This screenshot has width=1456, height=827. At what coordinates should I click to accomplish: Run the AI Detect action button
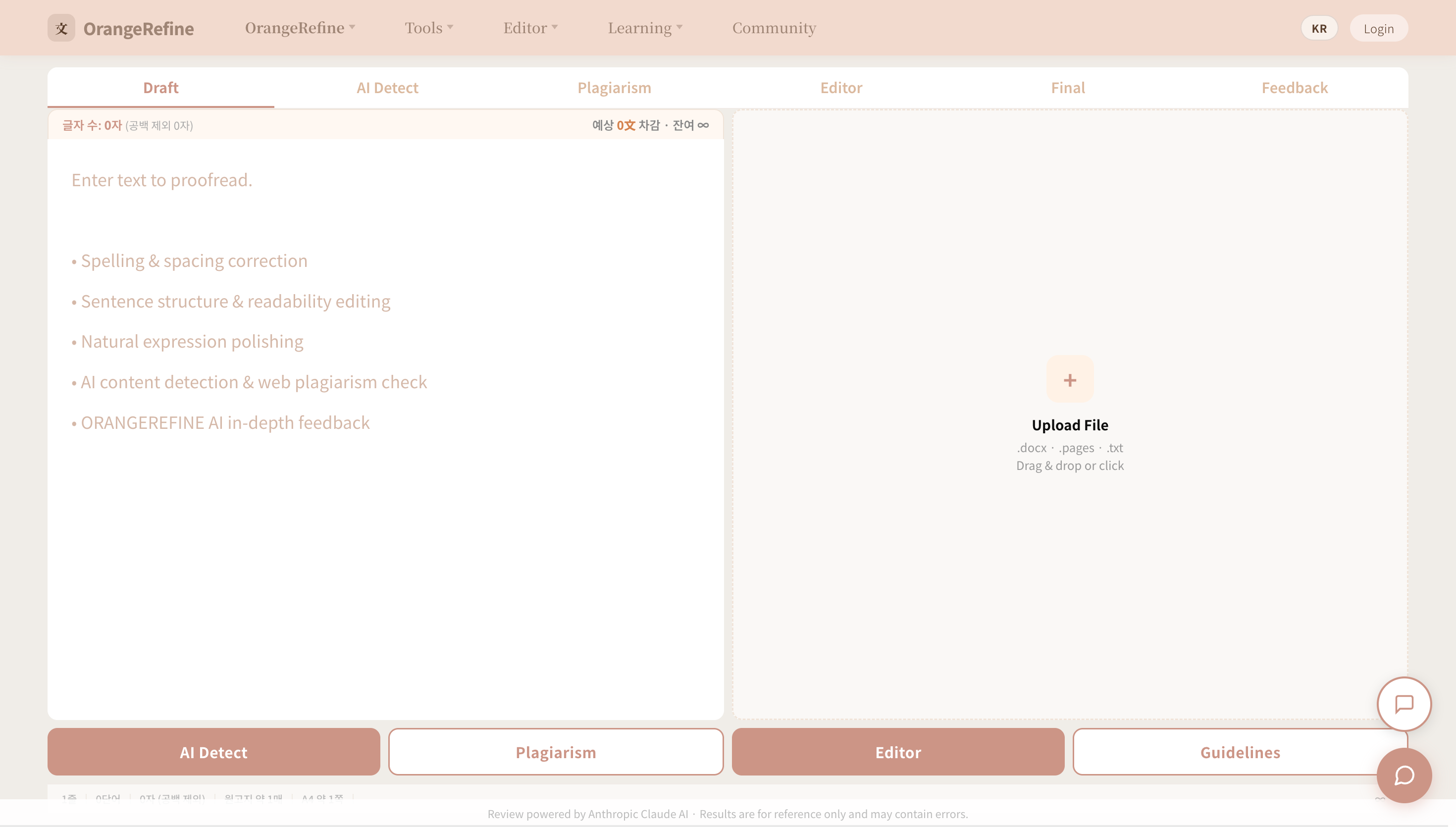pyautogui.click(x=213, y=751)
